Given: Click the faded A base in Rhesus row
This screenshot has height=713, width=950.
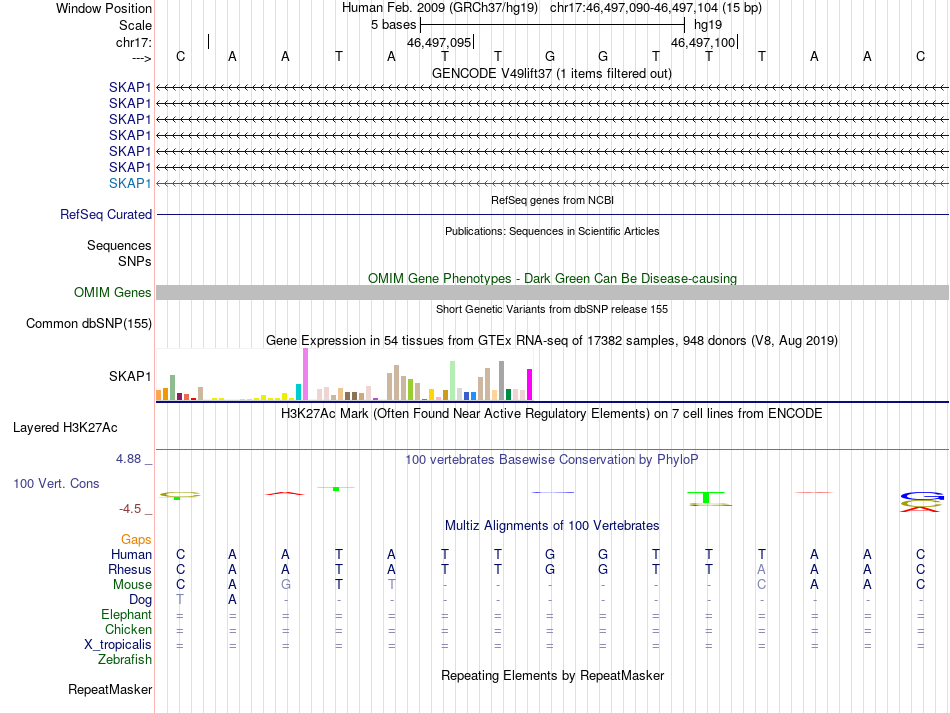Looking at the screenshot, I should tap(762, 569).
